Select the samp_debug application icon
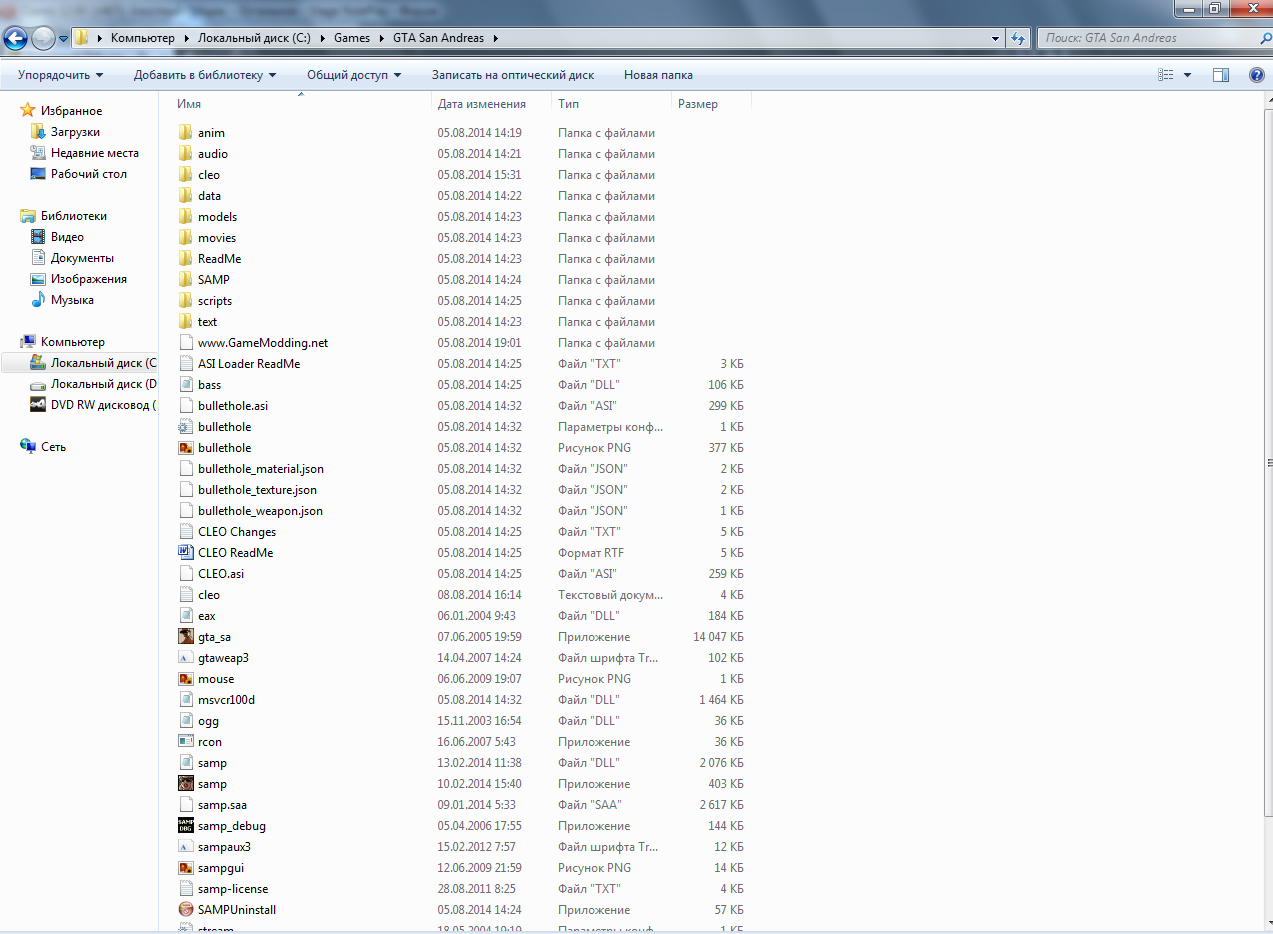The width and height of the screenshot is (1273, 934). pos(185,826)
